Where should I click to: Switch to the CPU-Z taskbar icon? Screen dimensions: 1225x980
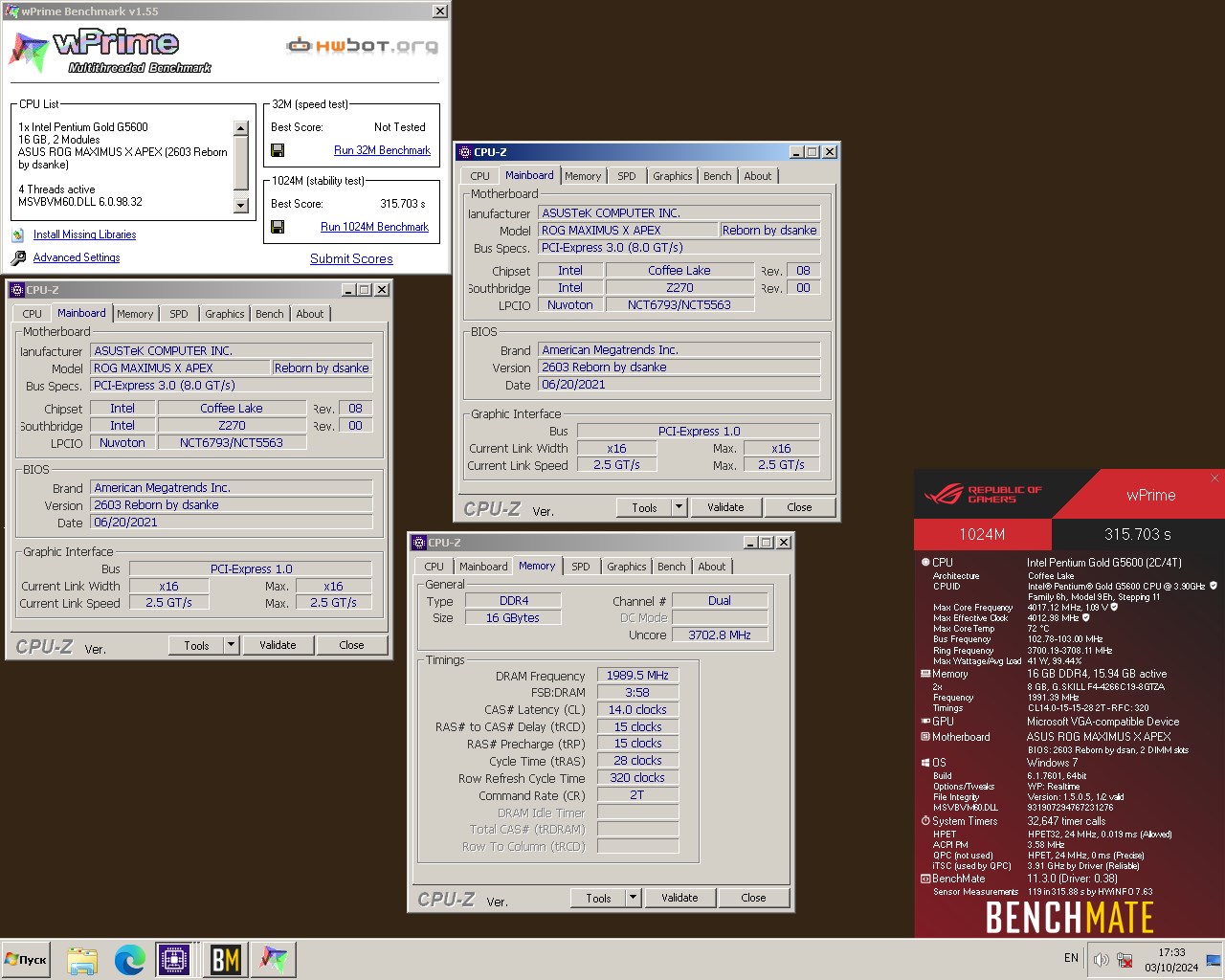click(x=174, y=959)
